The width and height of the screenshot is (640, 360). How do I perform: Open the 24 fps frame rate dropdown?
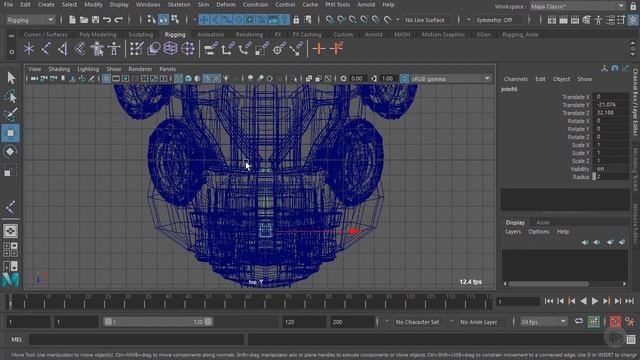point(544,322)
